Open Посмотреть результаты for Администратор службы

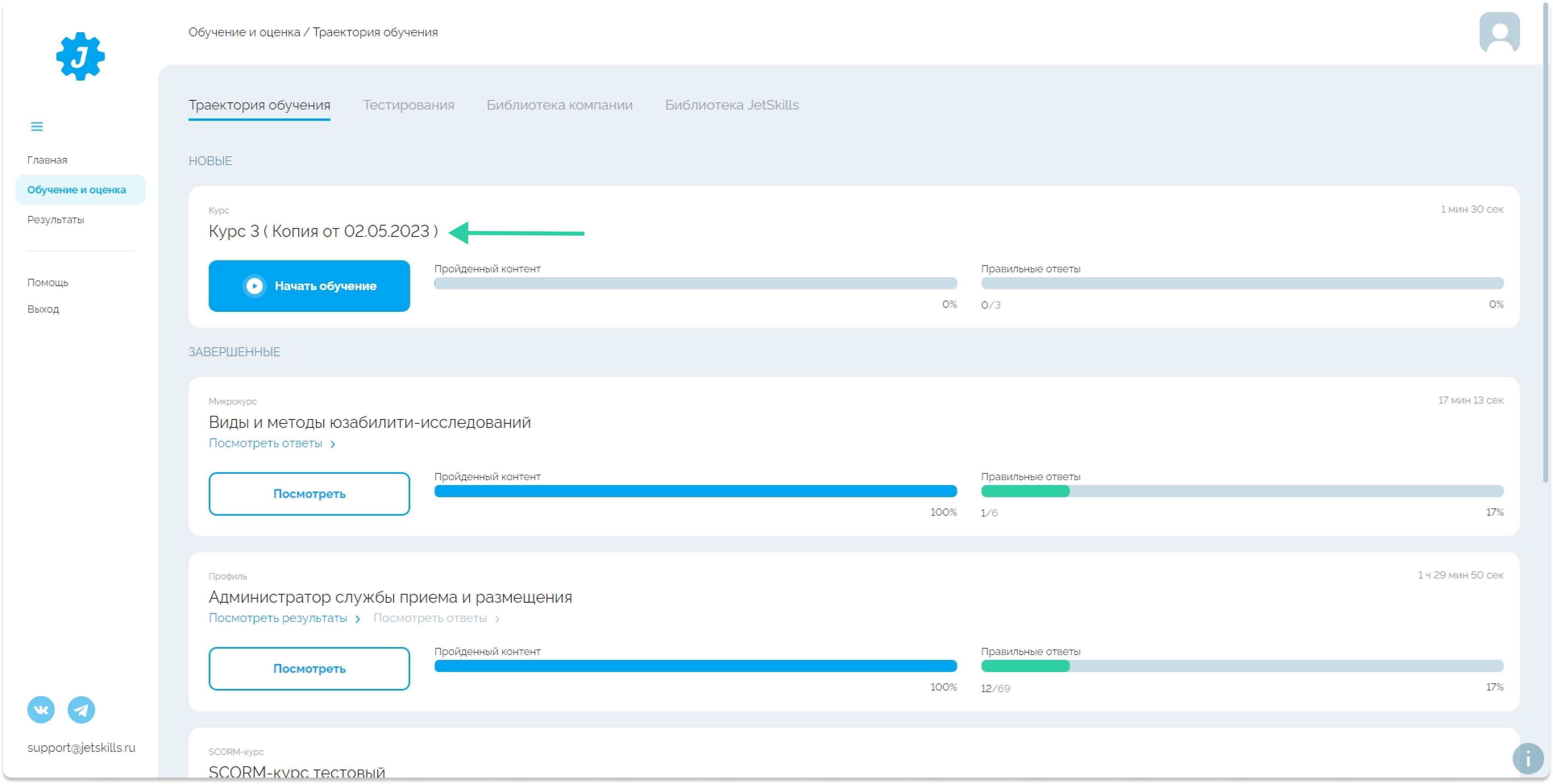(278, 618)
